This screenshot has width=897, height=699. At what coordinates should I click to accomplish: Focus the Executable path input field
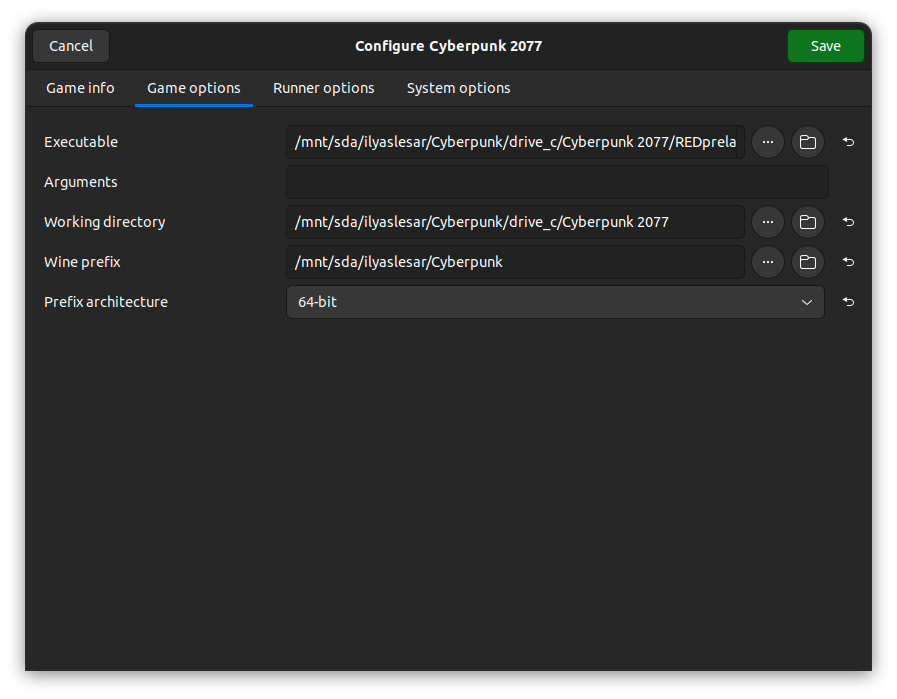click(x=515, y=142)
